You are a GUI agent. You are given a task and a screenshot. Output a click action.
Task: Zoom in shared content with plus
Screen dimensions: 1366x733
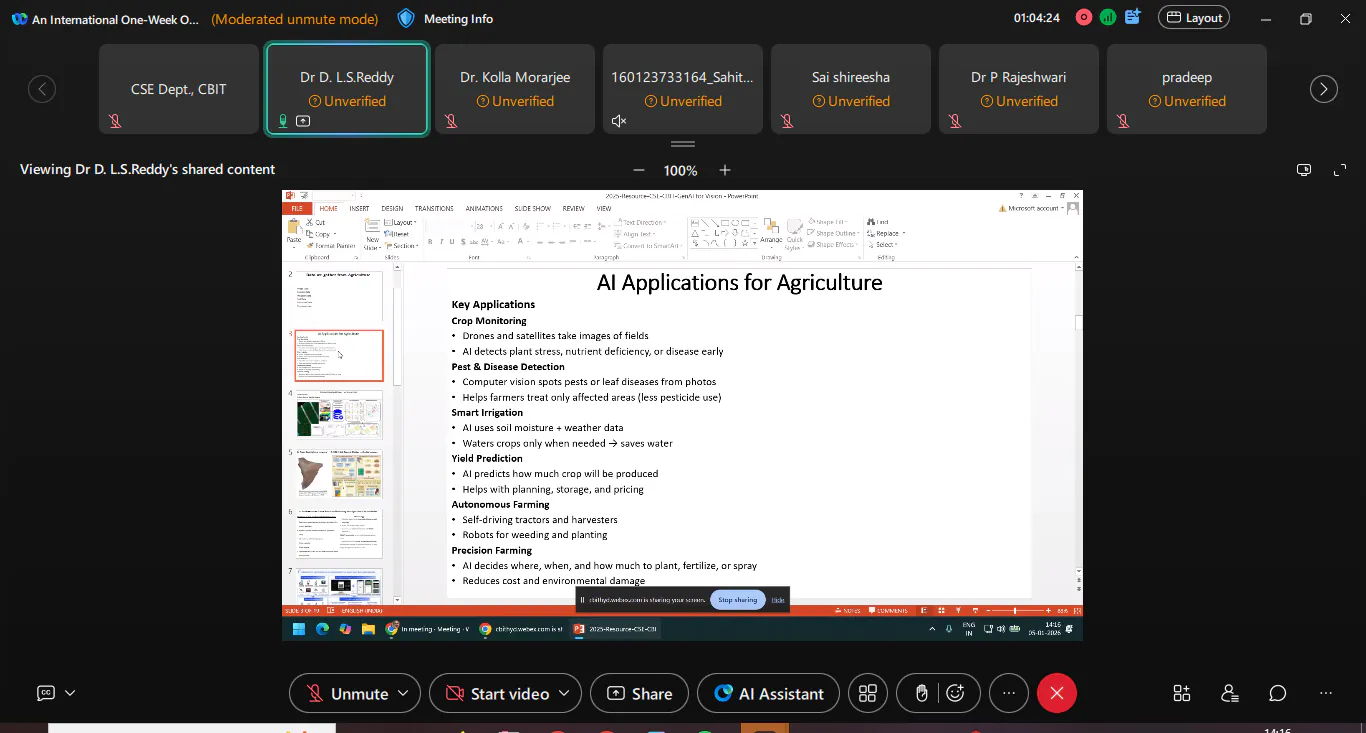pos(725,170)
